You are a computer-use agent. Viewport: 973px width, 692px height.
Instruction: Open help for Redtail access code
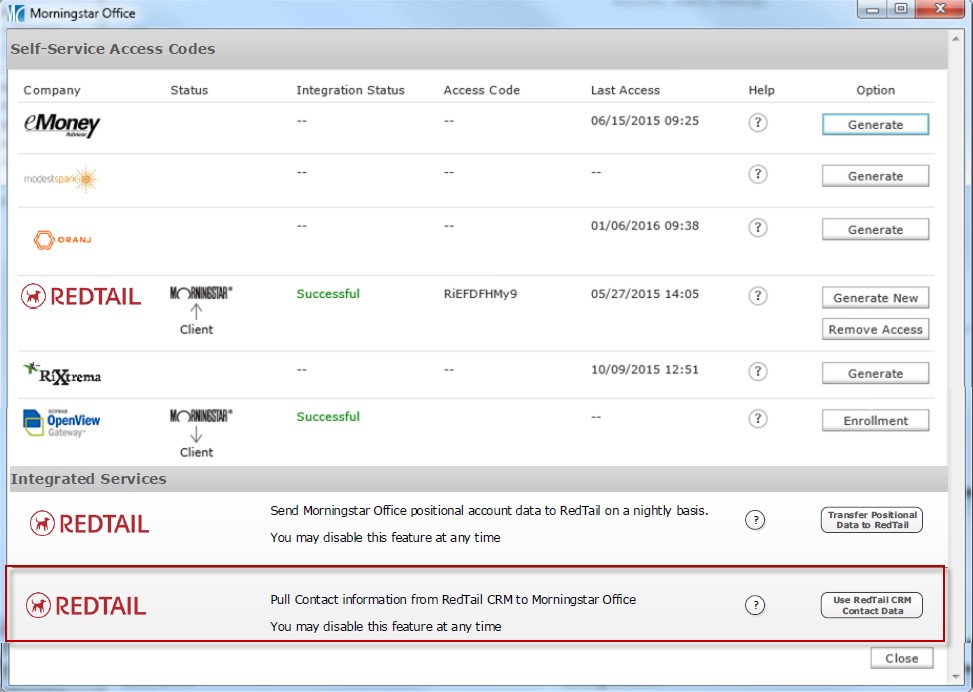click(x=758, y=296)
